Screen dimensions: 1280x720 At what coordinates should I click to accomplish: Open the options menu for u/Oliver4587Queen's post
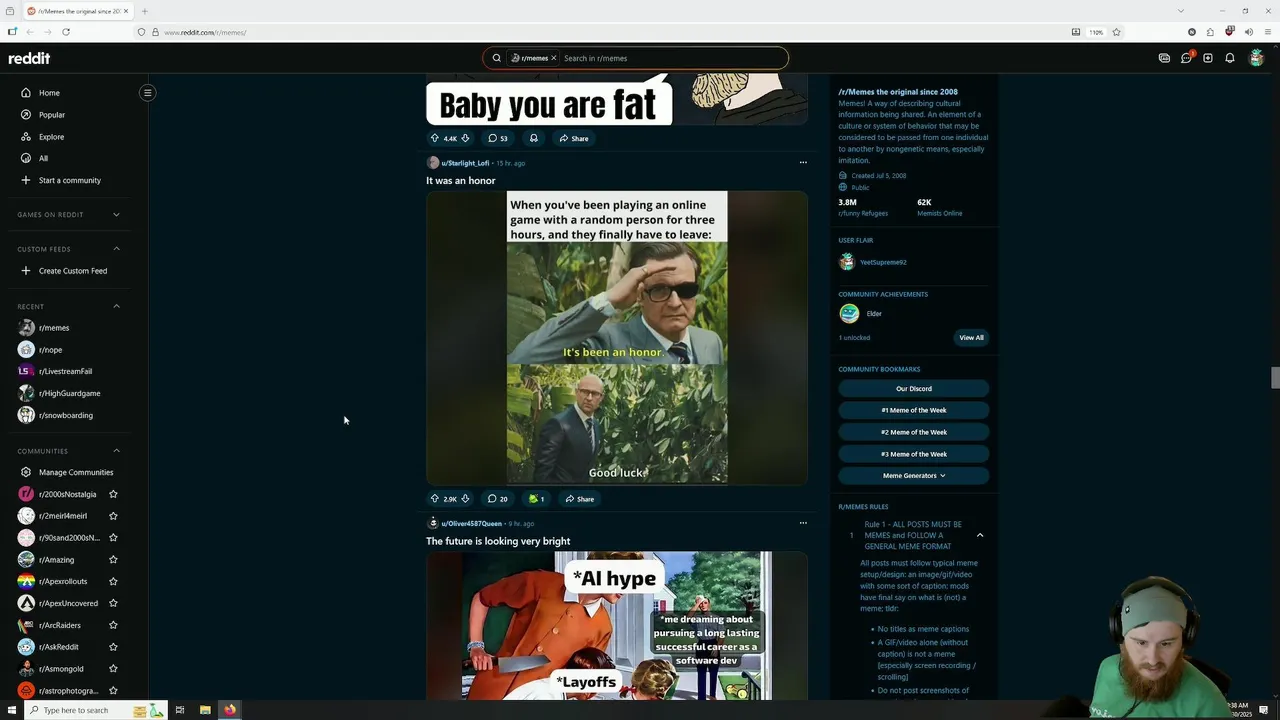[802, 523]
